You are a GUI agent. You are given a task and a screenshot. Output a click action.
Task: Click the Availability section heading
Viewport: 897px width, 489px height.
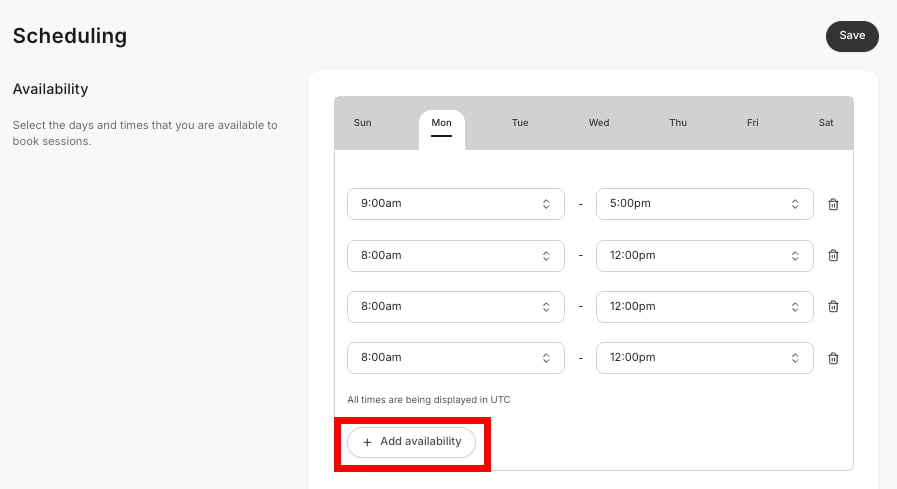[50, 89]
